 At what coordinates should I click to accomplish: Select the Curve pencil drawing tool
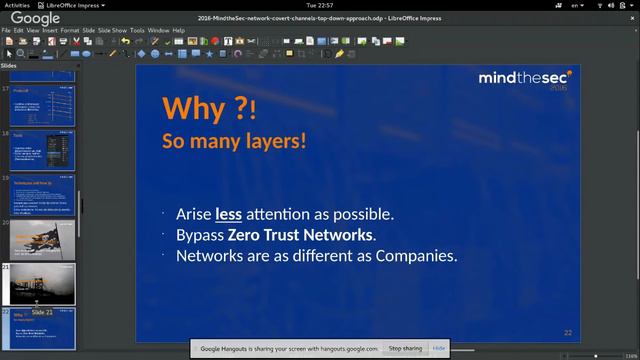[113, 54]
